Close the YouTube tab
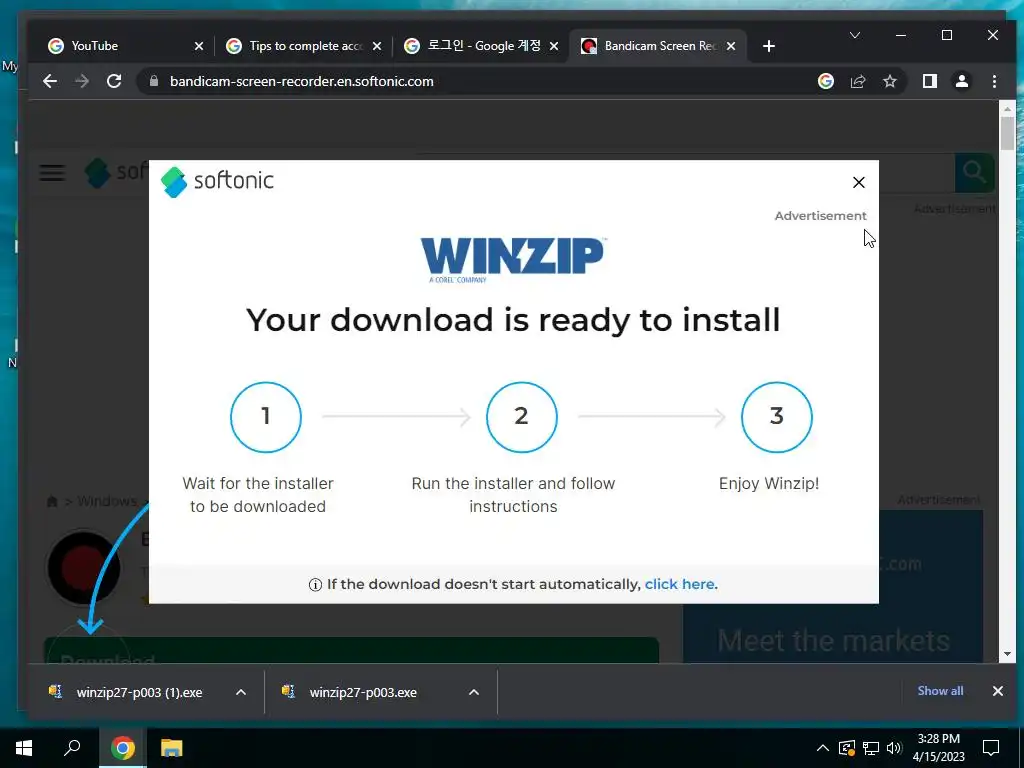The image size is (1024, 768). [199, 46]
